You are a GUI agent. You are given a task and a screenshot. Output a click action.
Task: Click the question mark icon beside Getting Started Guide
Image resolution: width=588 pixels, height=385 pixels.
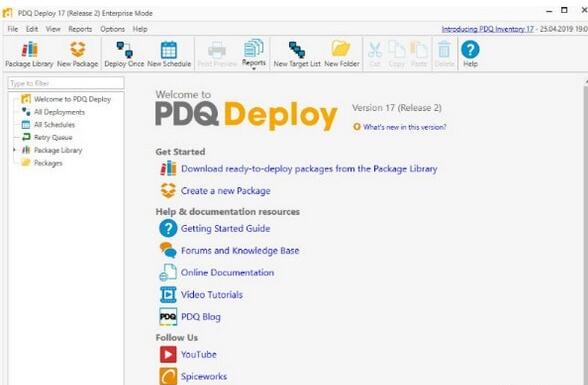168,228
